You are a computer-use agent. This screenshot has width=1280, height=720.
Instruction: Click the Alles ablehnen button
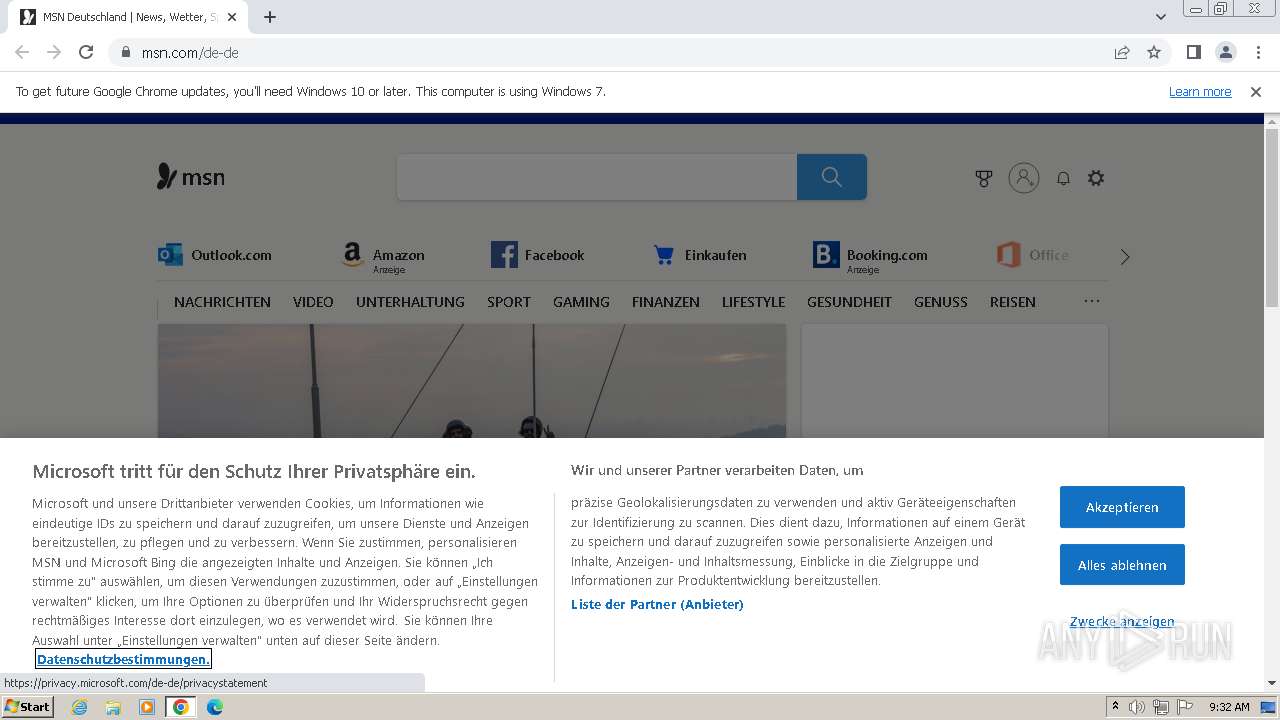[1122, 565]
